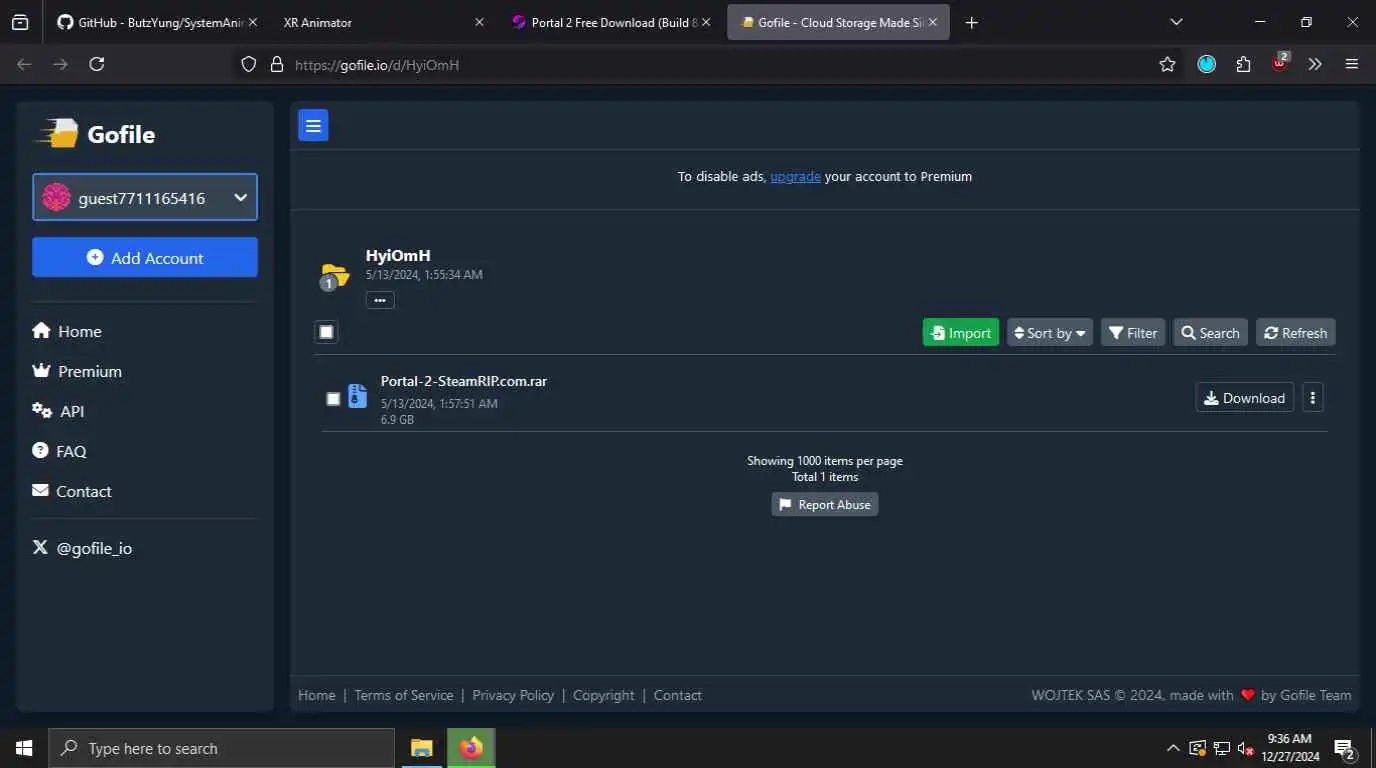Go to Home in the sidebar
The width and height of the screenshot is (1376, 768).
click(67, 331)
